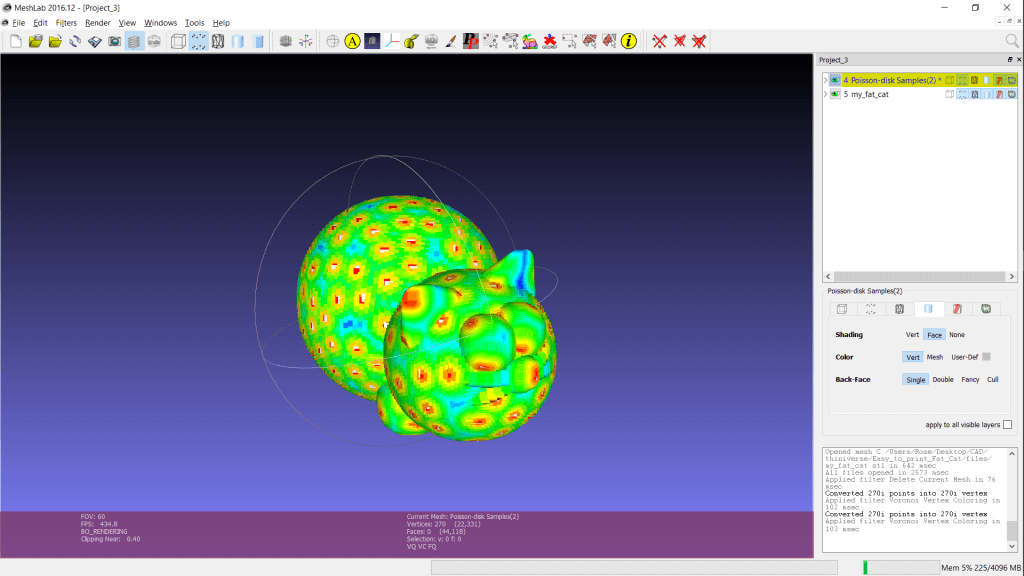Hide the my_fat_cat layer
This screenshot has height=576, width=1024.
point(837,93)
